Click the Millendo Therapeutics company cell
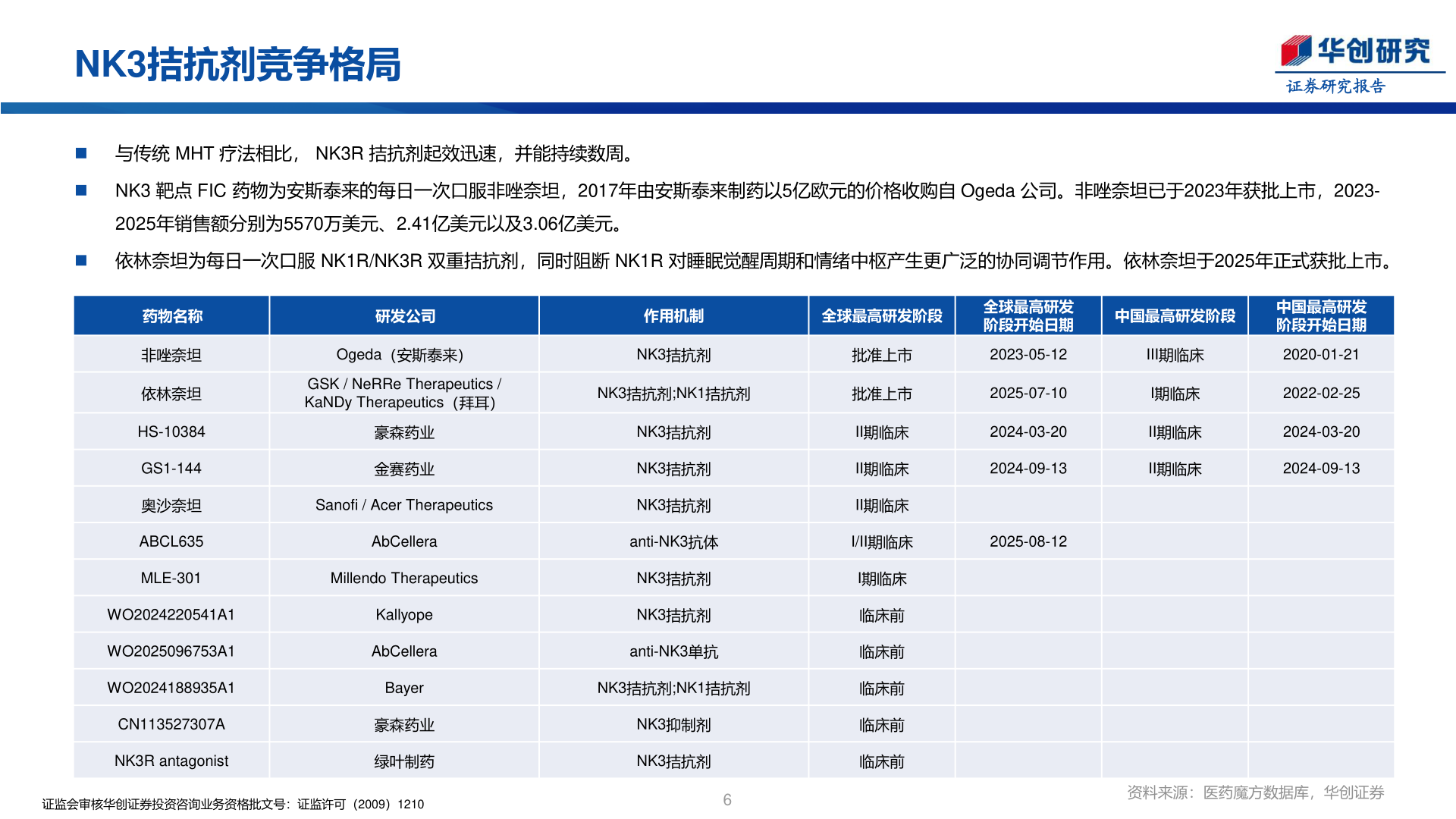1456x819 pixels. (404, 578)
